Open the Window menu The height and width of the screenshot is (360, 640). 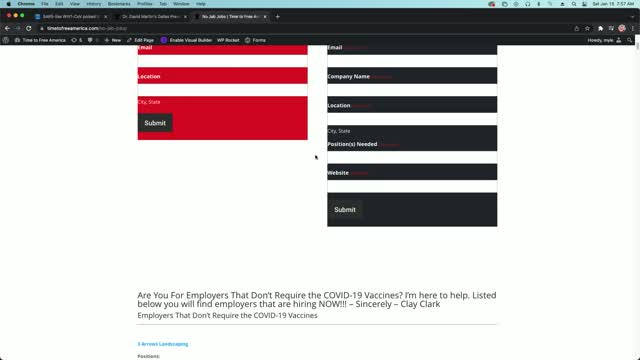click(x=181, y=4)
